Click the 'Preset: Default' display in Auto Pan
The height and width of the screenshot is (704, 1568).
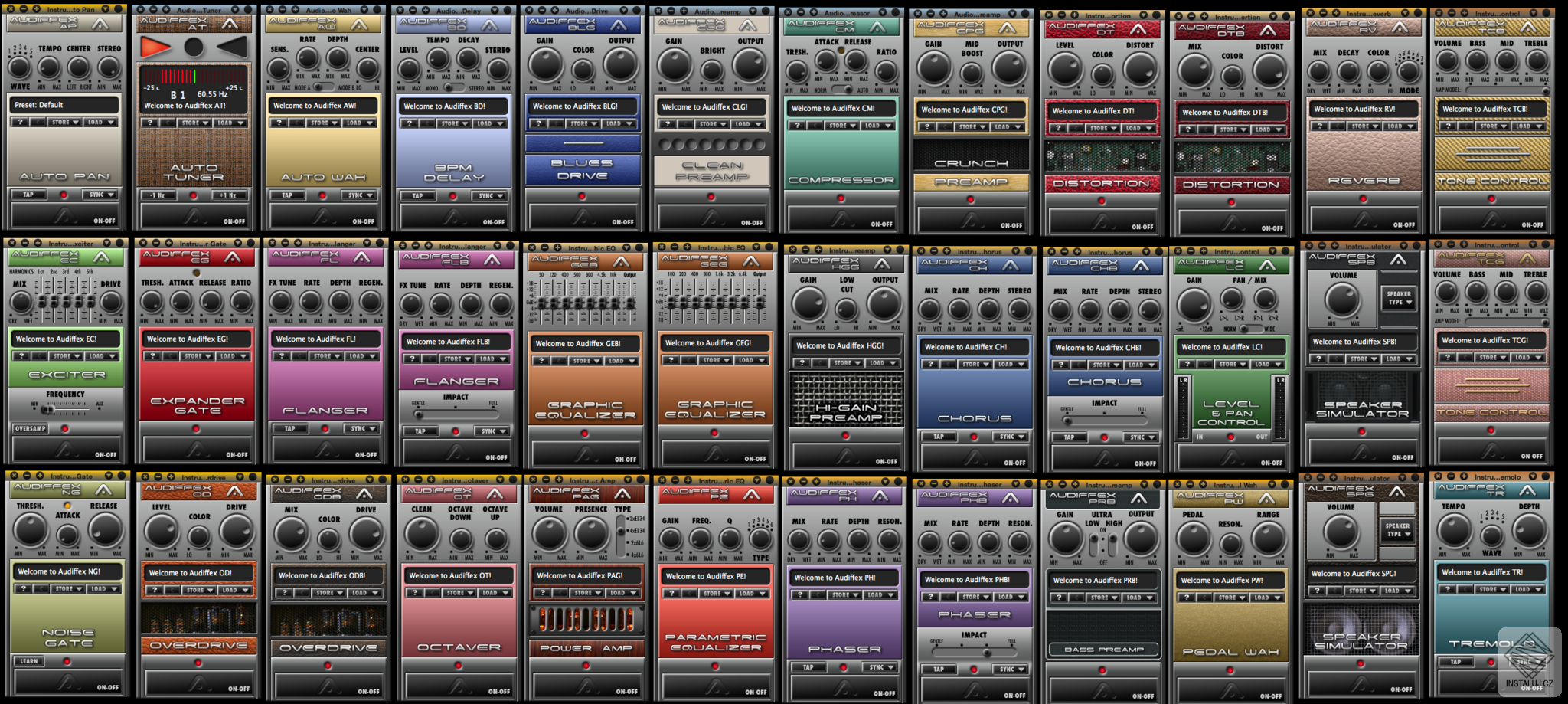pos(65,105)
